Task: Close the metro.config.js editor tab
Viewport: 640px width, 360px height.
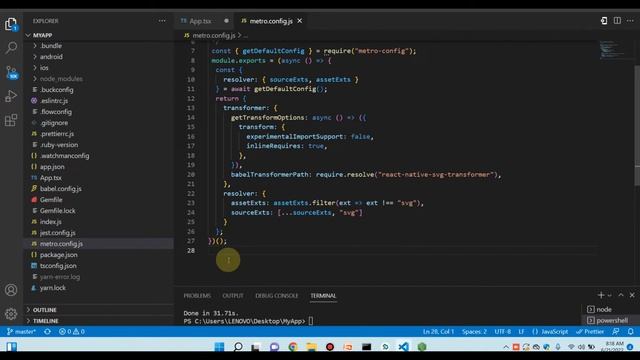Action: pyautogui.click(x=300, y=21)
